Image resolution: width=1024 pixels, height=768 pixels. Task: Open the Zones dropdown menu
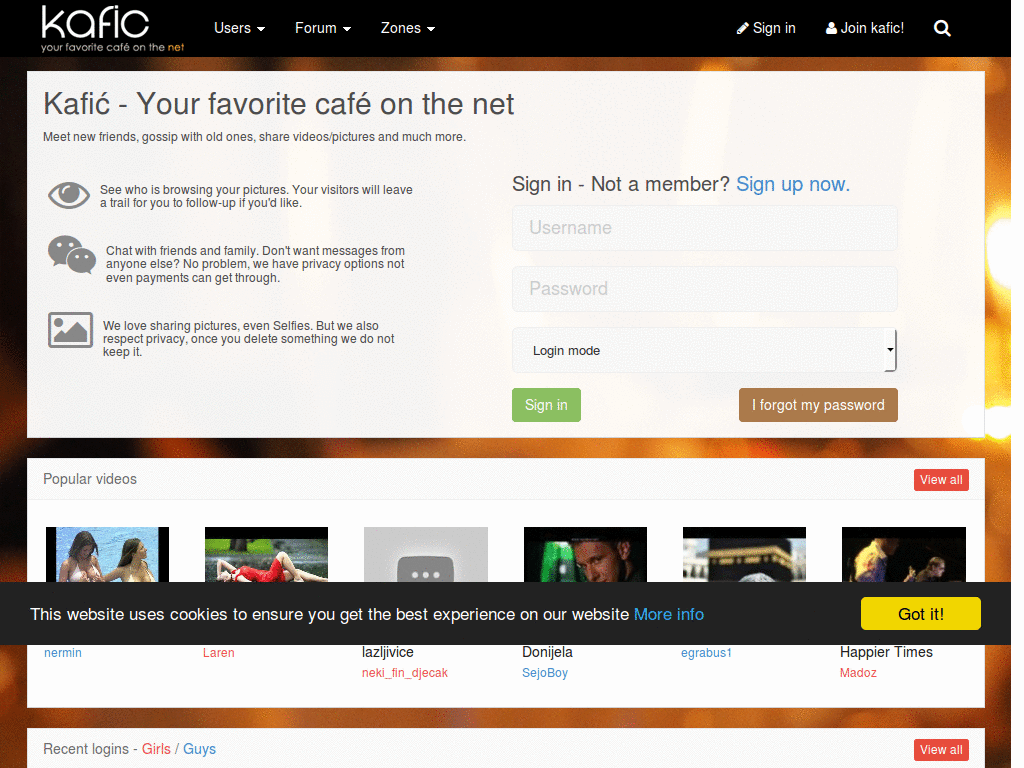point(408,28)
